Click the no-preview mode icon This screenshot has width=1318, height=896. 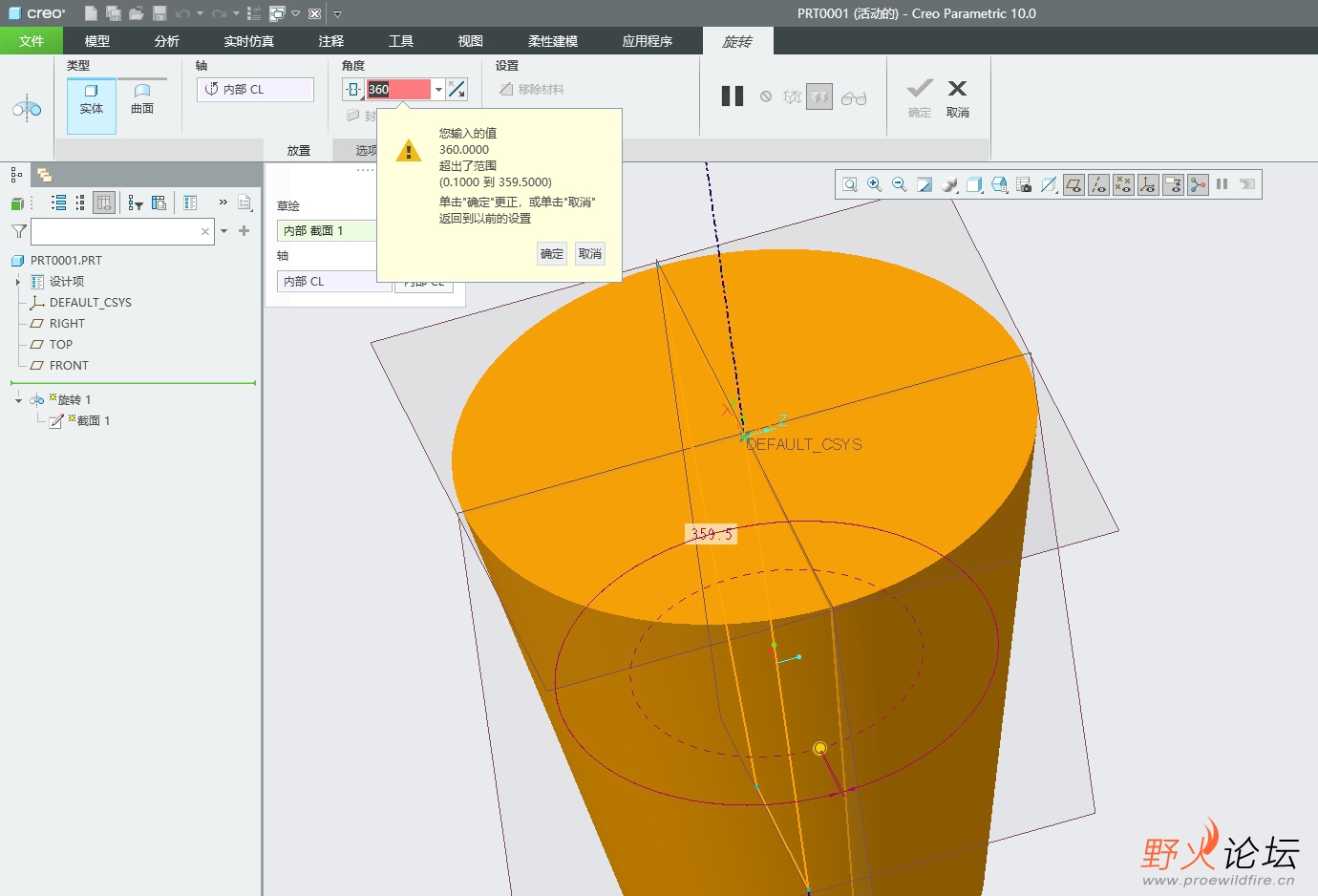[x=766, y=96]
